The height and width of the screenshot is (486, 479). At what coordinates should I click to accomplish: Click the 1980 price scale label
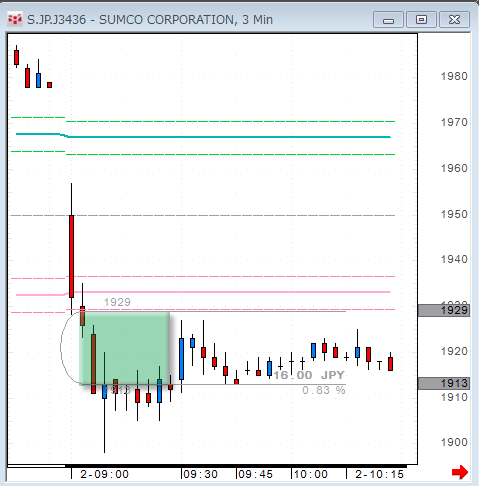pyautogui.click(x=454, y=76)
